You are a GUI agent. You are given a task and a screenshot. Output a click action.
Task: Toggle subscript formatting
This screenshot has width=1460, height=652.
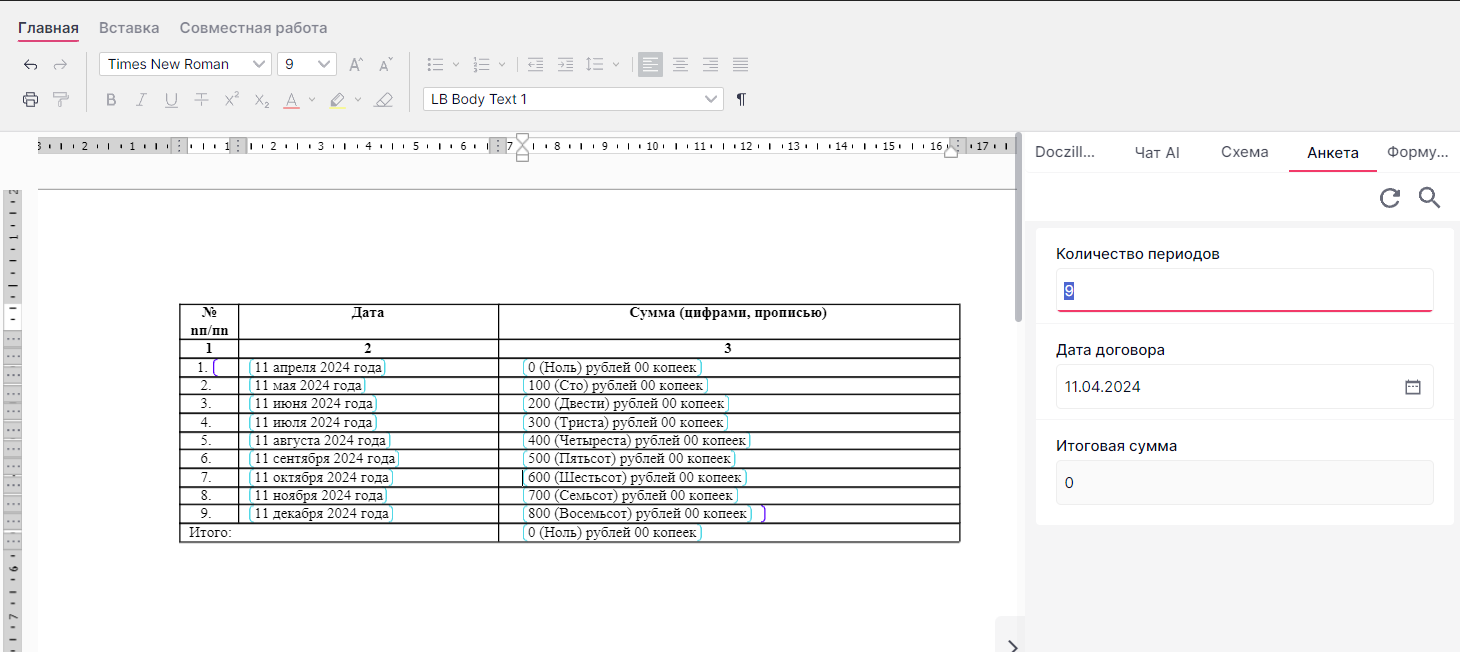coord(261,100)
